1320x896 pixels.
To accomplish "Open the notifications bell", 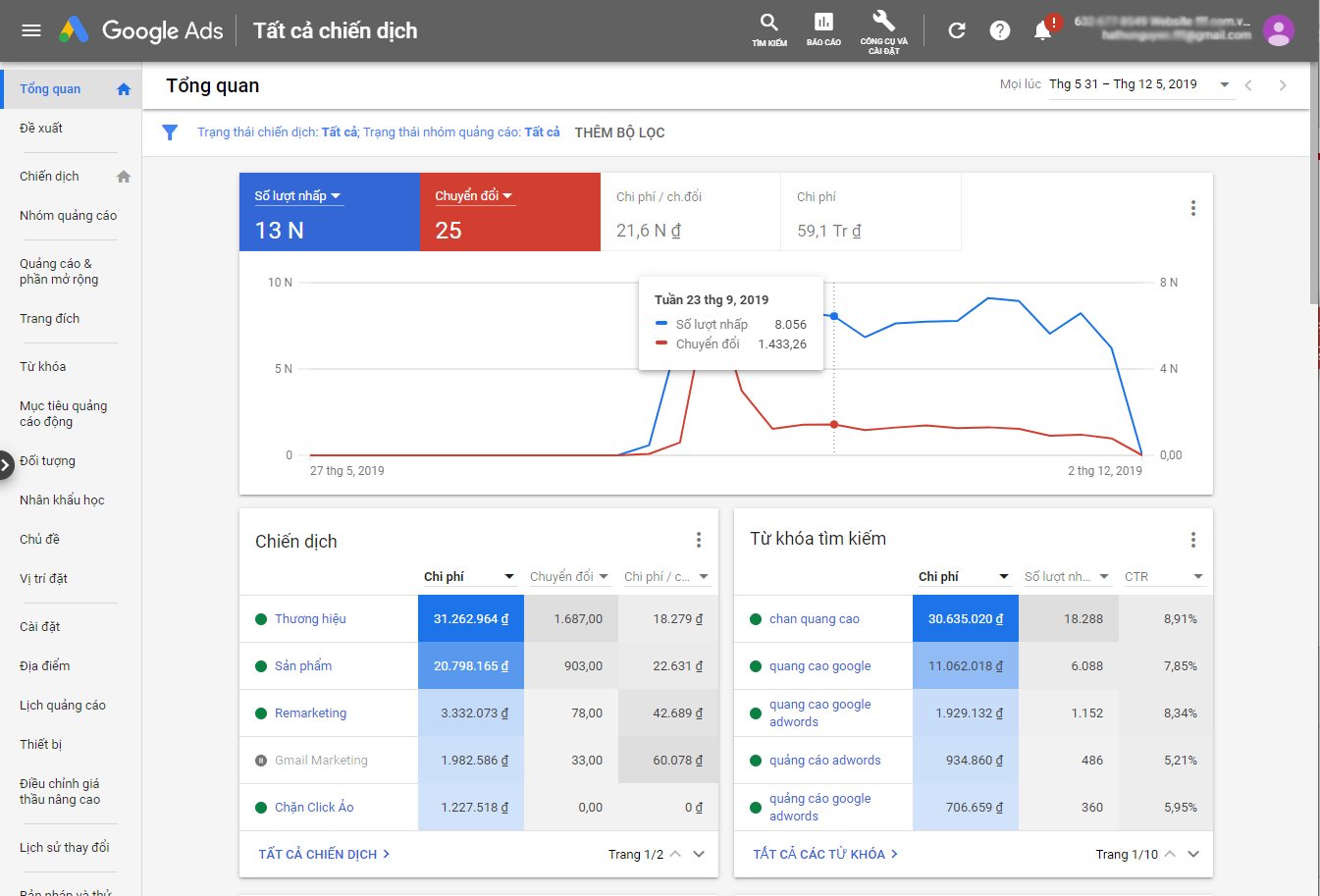I will 1042,29.
